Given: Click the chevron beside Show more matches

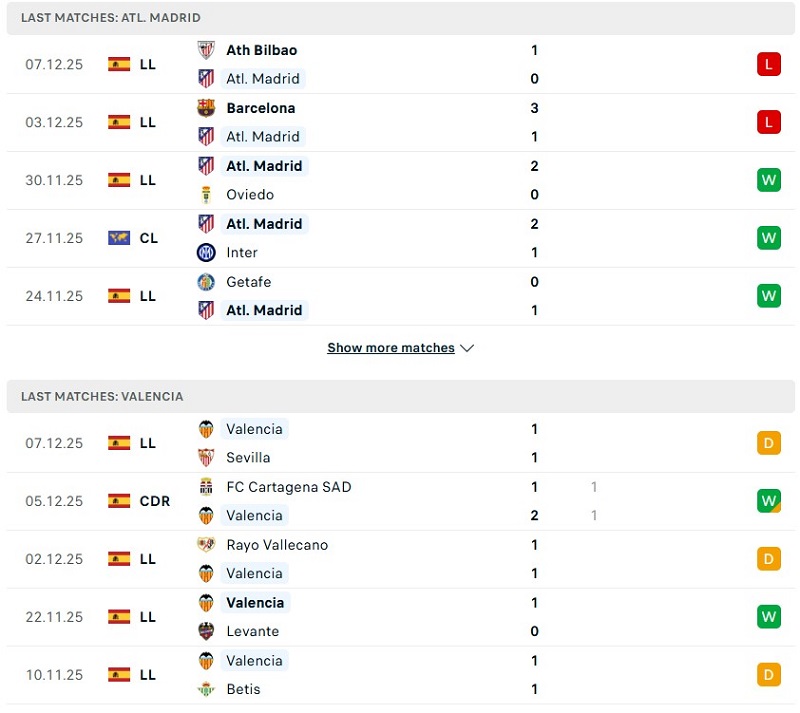Looking at the screenshot, I should point(467,348).
